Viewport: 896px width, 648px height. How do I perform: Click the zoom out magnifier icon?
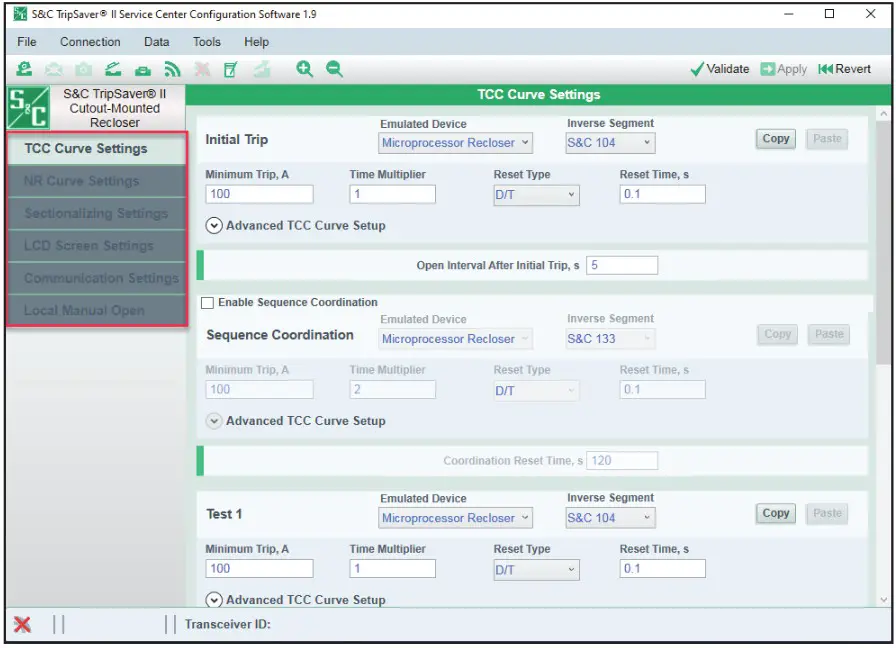pyautogui.click(x=334, y=69)
